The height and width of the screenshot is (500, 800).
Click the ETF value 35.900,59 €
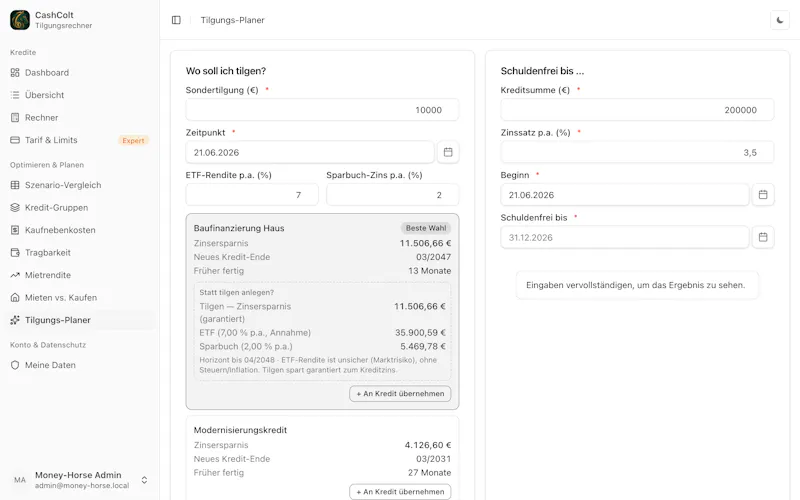[x=420, y=332]
